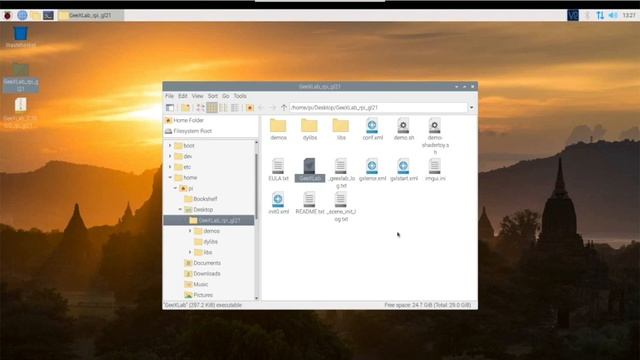Go to home folder via toolbar
640x360 pixels.
250,108
